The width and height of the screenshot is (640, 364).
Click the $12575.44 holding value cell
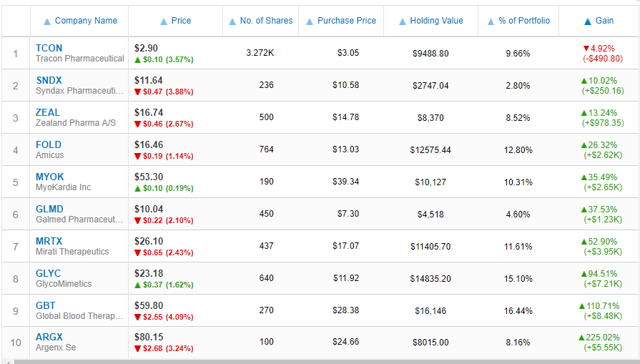tap(431, 150)
